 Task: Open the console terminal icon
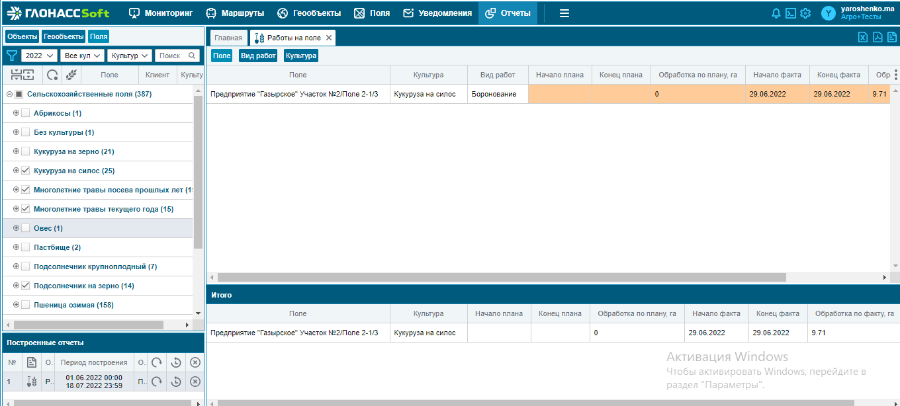[x=791, y=13]
